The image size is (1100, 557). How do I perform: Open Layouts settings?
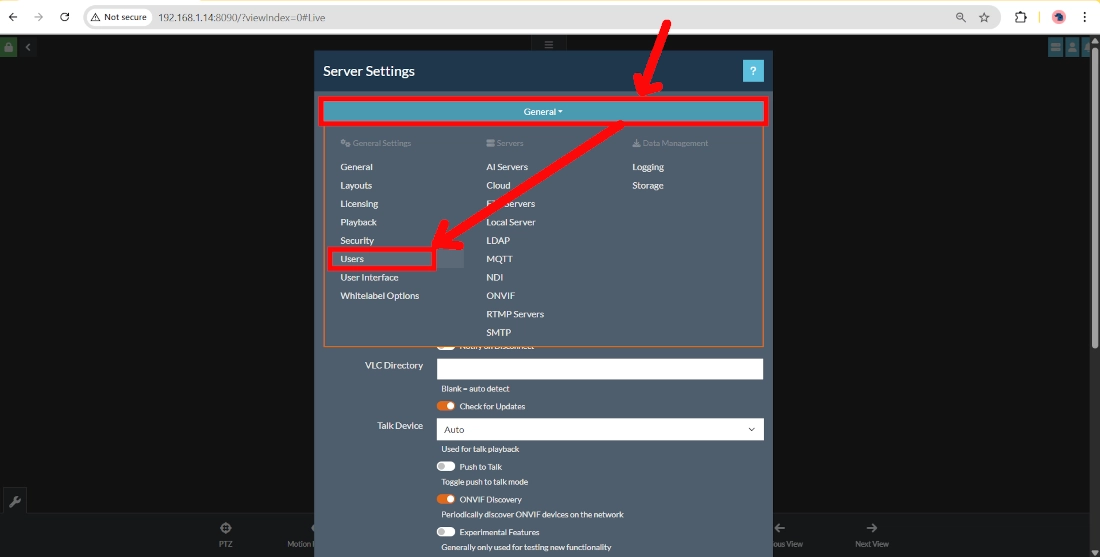click(356, 185)
